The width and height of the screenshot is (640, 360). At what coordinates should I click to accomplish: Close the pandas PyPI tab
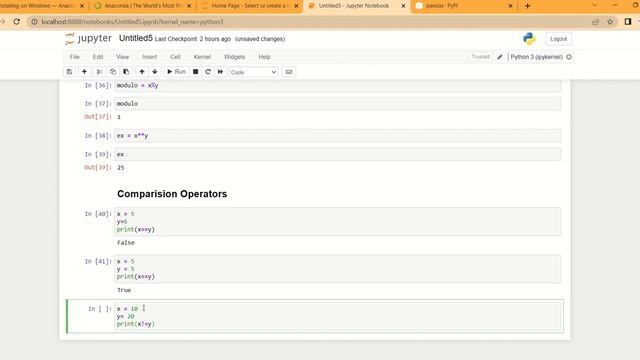pyautogui.click(x=510, y=6)
